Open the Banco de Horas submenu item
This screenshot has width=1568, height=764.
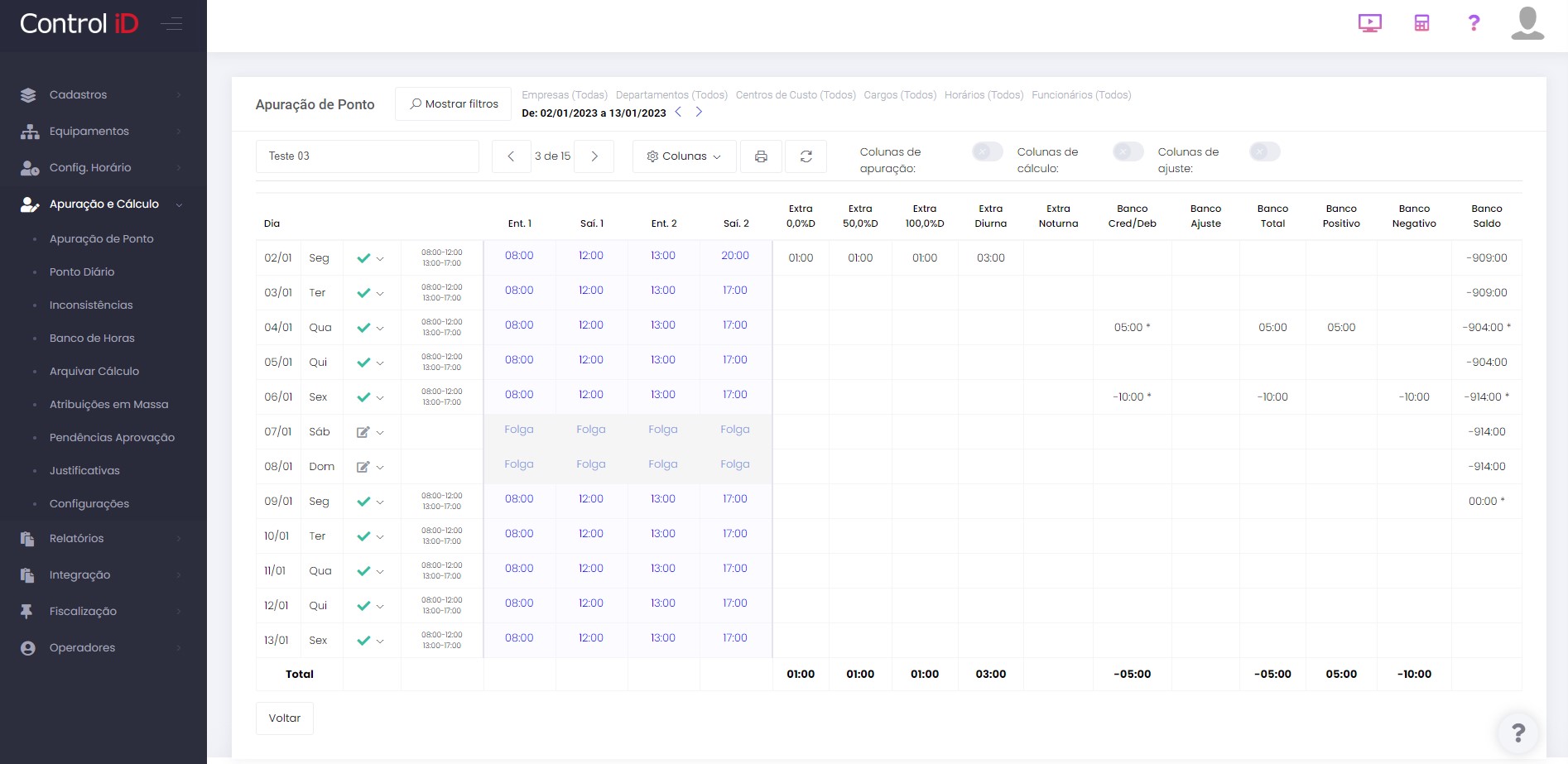pyautogui.click(x=92, y=339)
